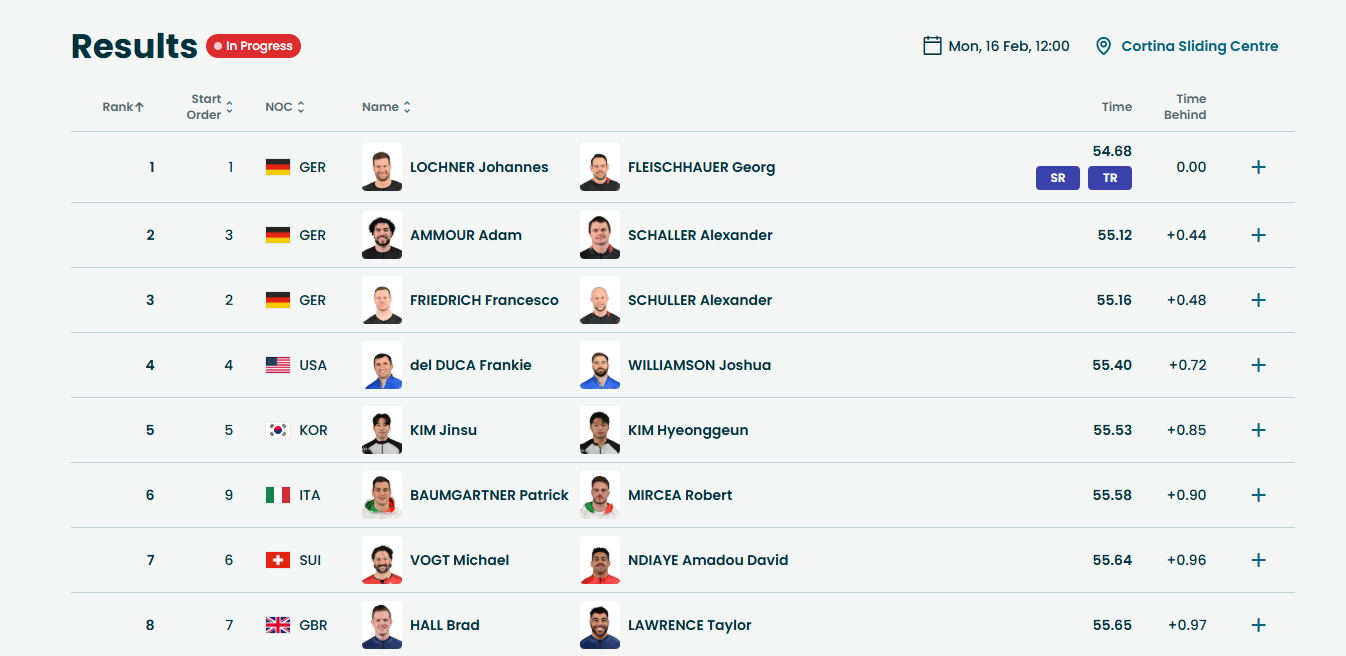This screenshot has height=656, width=1346.
Task: Click the Switzerland flag icon
Action: [x=277, y=560]
